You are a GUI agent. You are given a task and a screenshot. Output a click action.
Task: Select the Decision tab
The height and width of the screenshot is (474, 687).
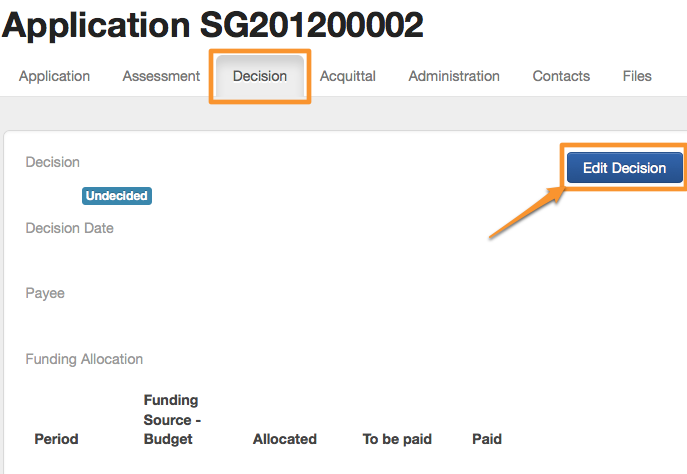pos(260,76)
